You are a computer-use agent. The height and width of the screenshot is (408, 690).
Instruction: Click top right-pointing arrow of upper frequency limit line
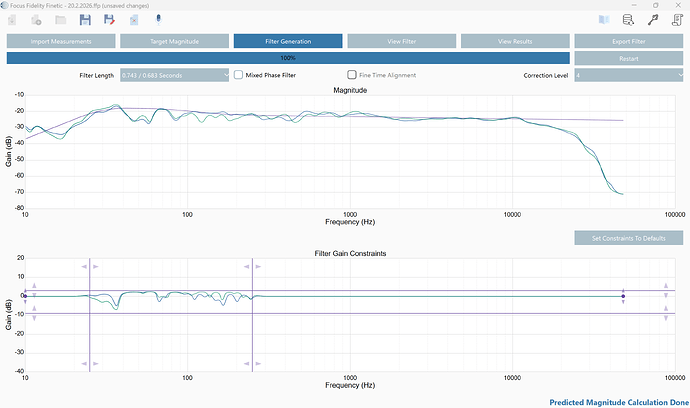click(258, 267)
